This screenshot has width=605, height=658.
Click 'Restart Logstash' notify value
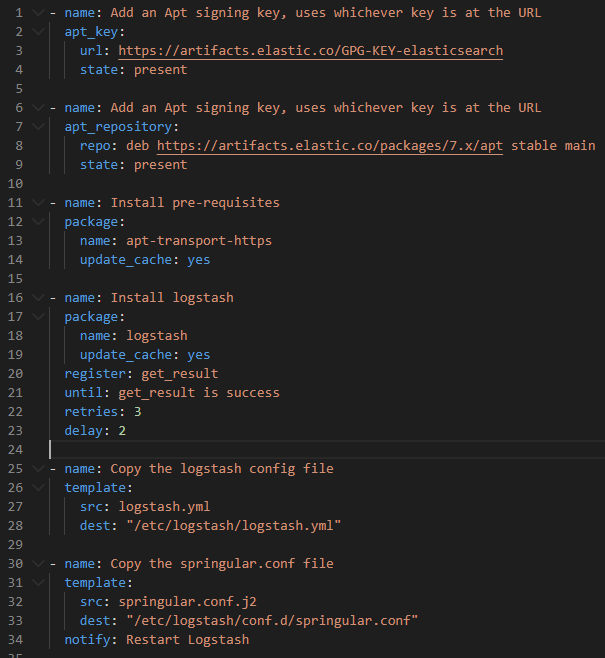coord(188,640)
